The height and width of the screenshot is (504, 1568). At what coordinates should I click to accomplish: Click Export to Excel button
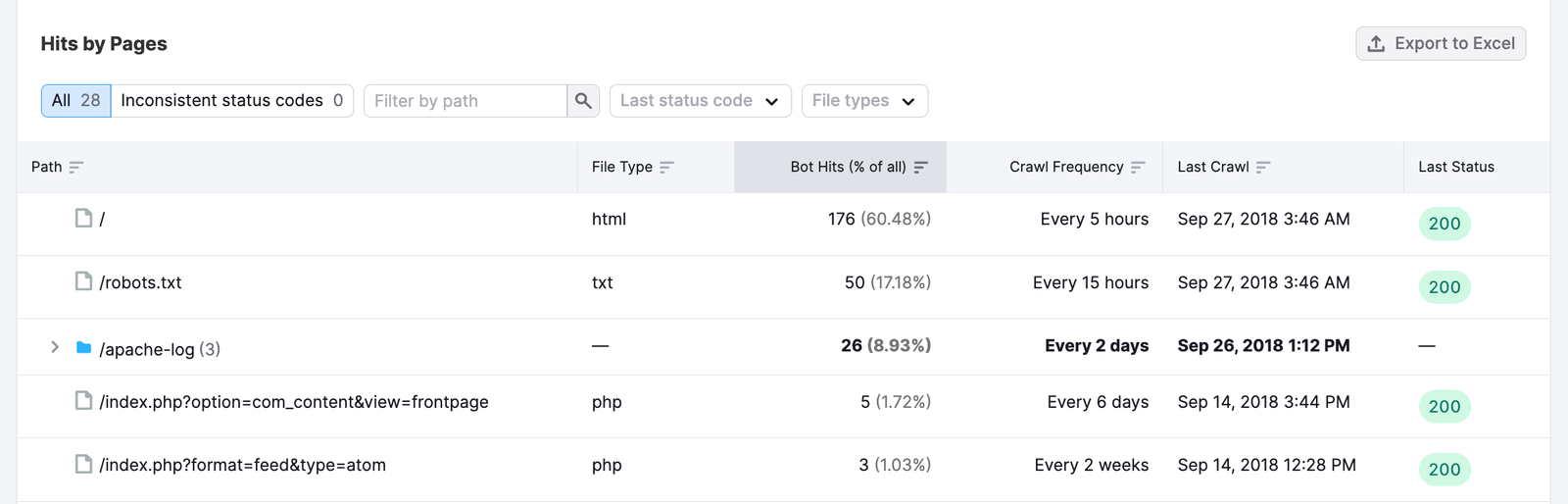(x=1441, y=43)
